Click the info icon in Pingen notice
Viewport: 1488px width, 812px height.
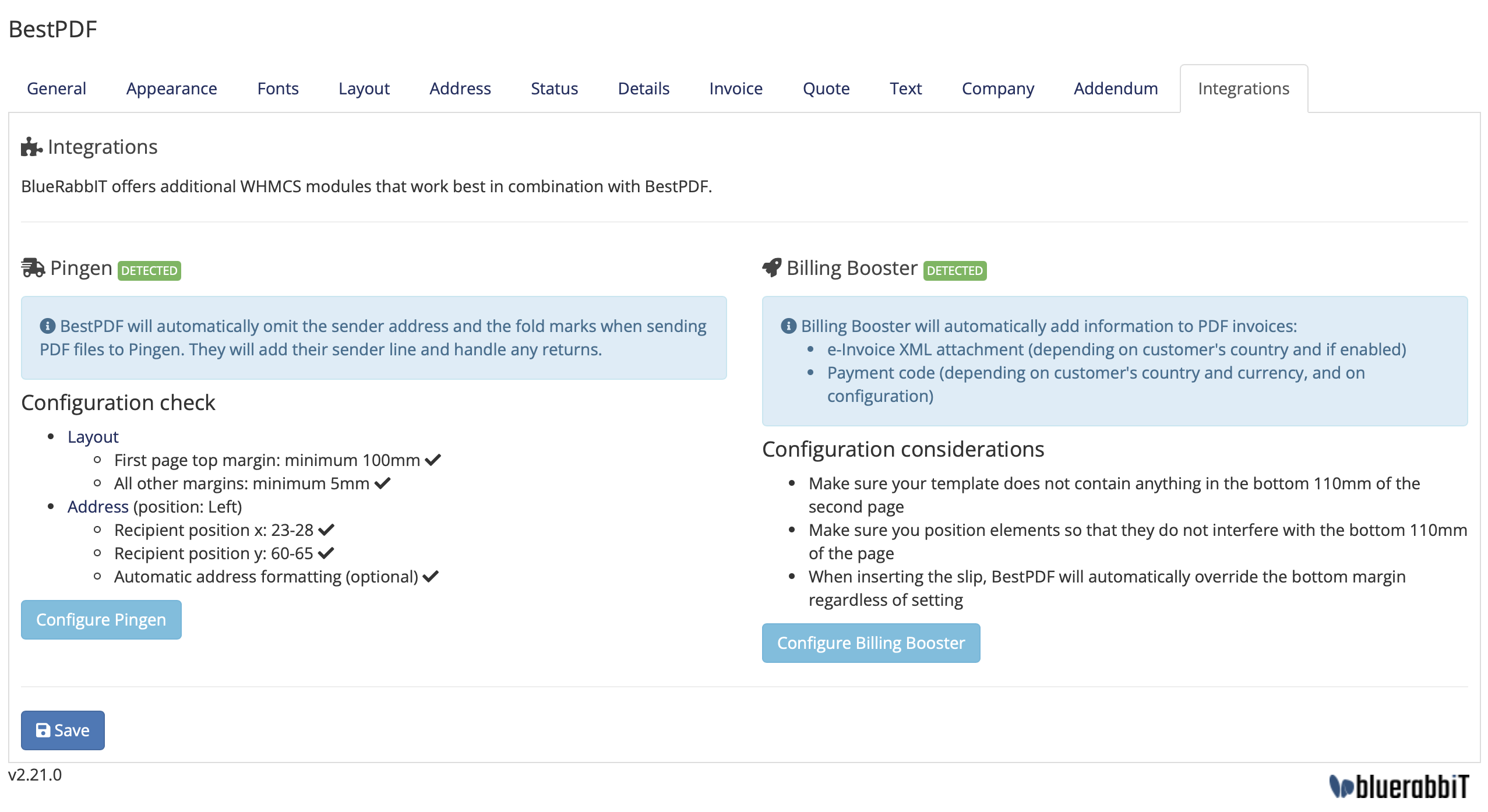click(x=48, y=326)
